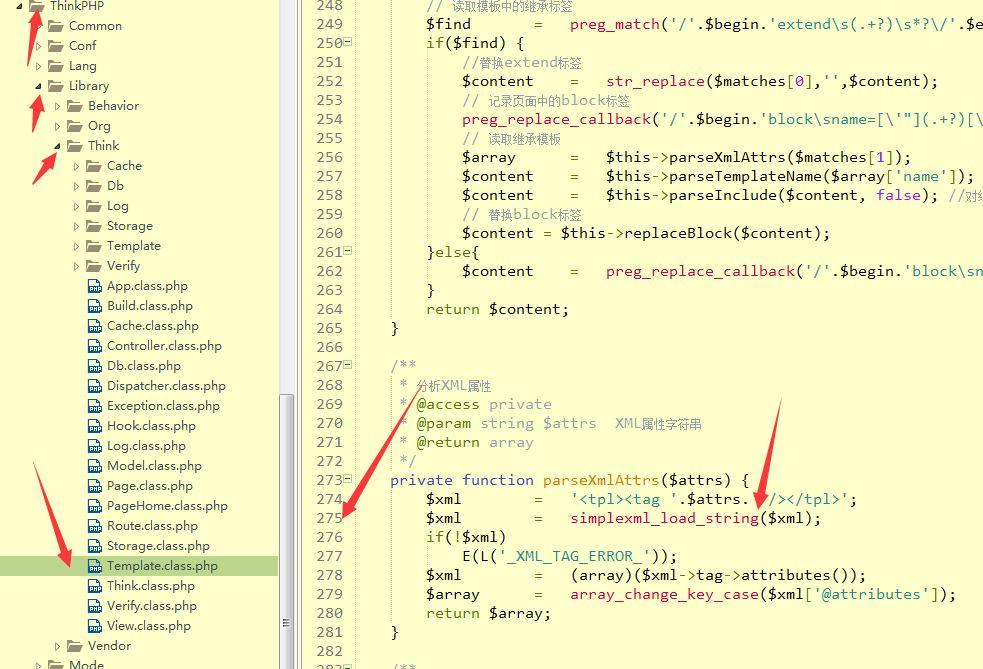
Task: Click the Behavior folder icon
Action: (x=74, y=106)
